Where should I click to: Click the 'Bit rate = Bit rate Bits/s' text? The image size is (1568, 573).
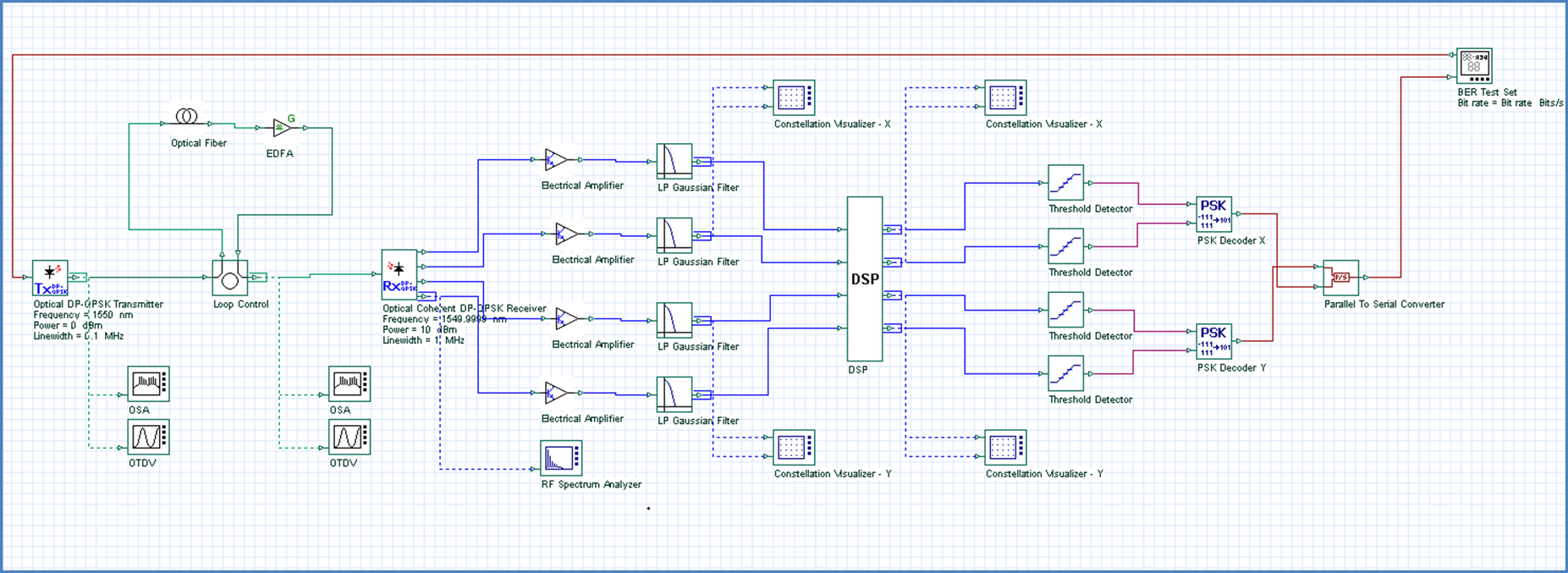[1510, 103]
